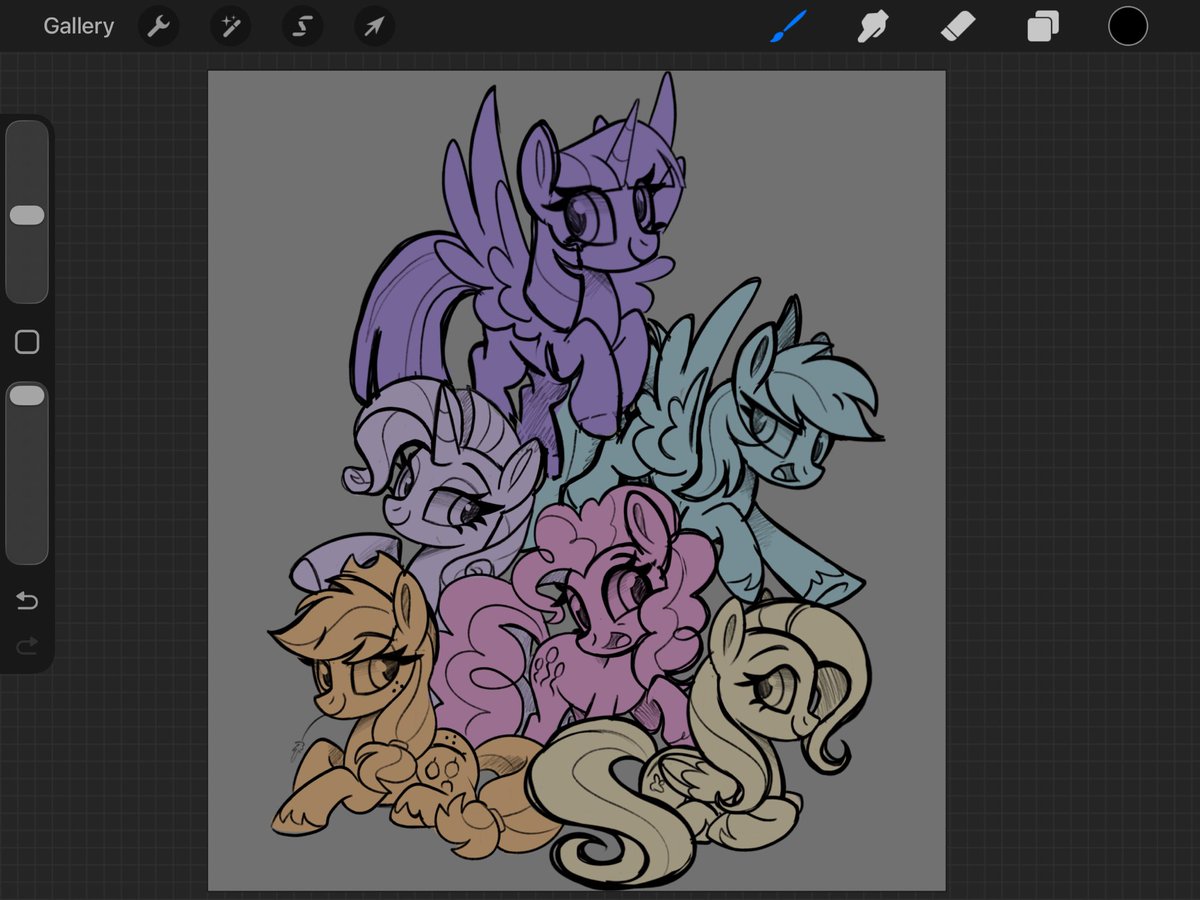Undo the last action
Screen dimensions: 1200x900
(27, 600)
